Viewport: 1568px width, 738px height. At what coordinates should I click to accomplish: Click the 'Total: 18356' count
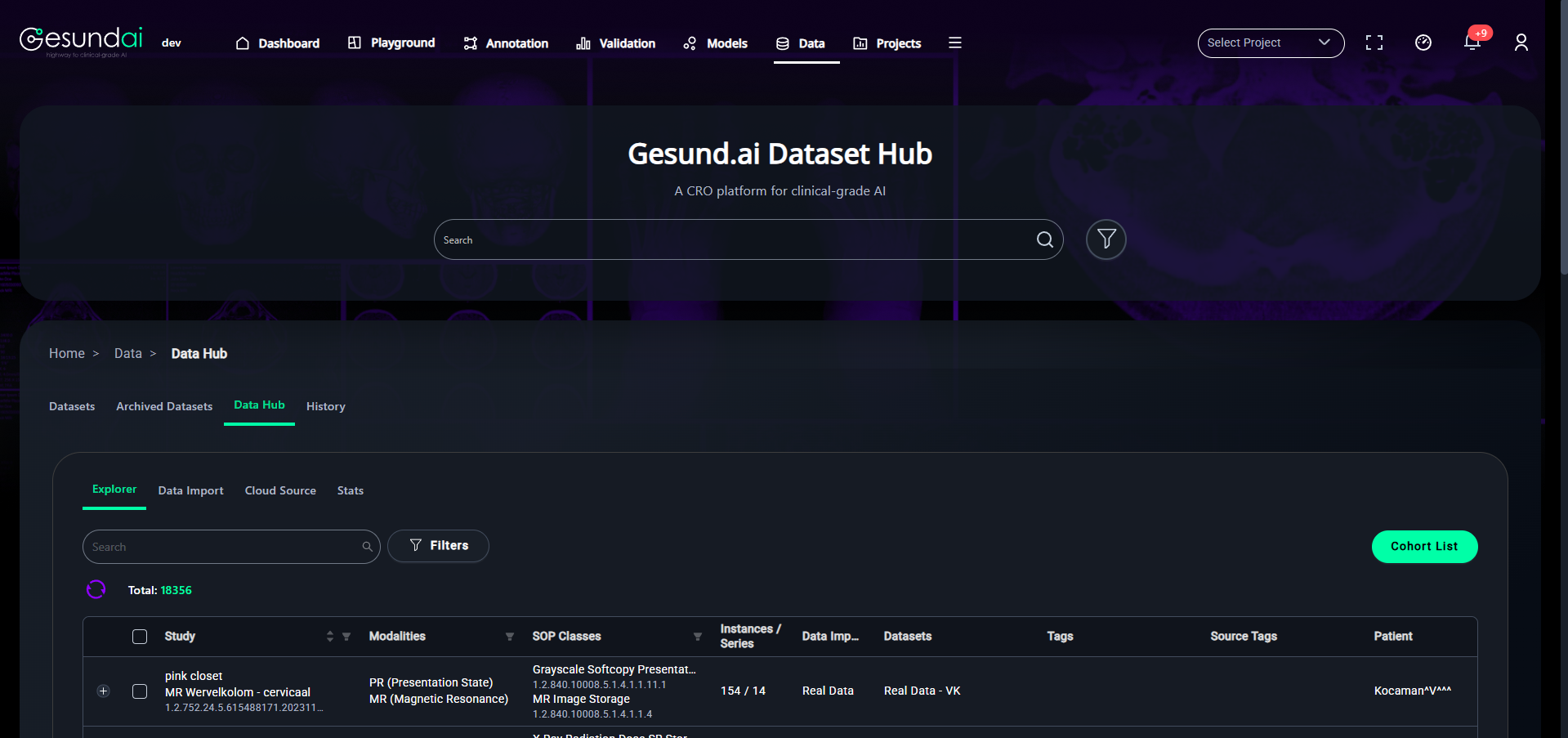point(160,590)
